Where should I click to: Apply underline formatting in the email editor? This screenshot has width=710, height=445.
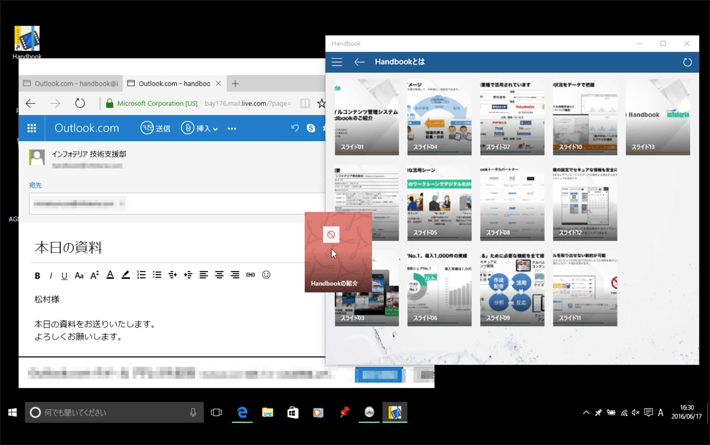tap(64, 275)
